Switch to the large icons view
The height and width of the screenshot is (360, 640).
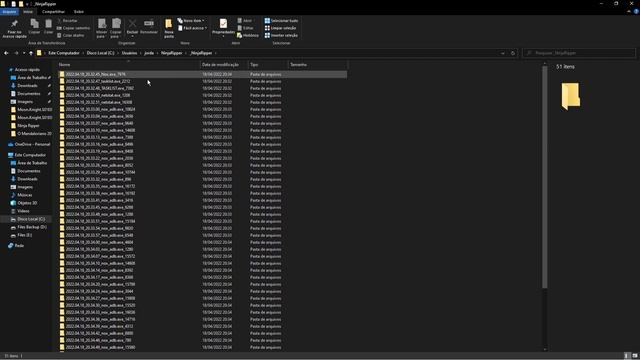pos(635,356)
